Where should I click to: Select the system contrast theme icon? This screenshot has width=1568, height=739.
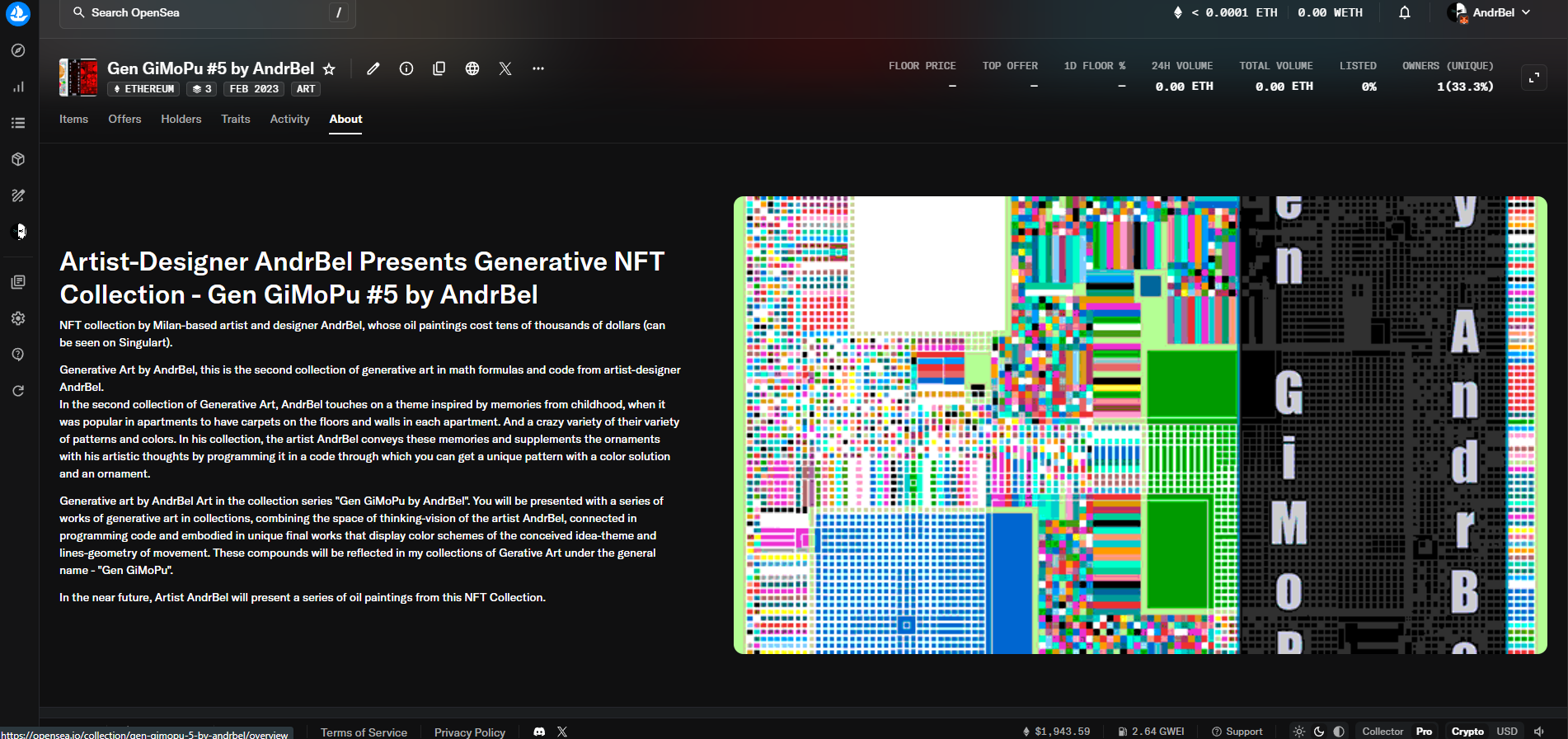pos(1339,732)
